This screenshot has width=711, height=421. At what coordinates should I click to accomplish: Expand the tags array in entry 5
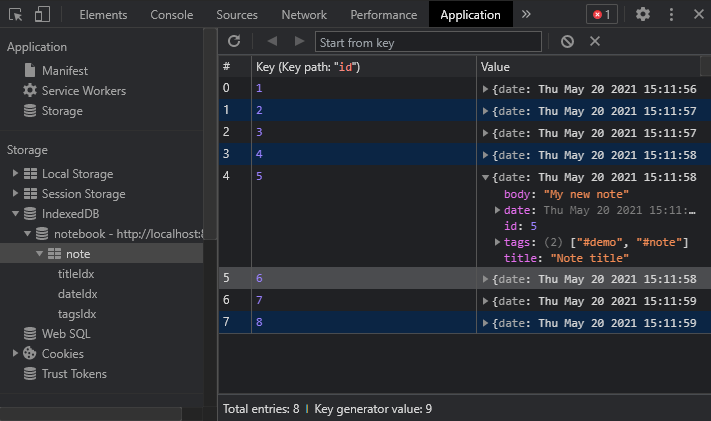(499, 243)
